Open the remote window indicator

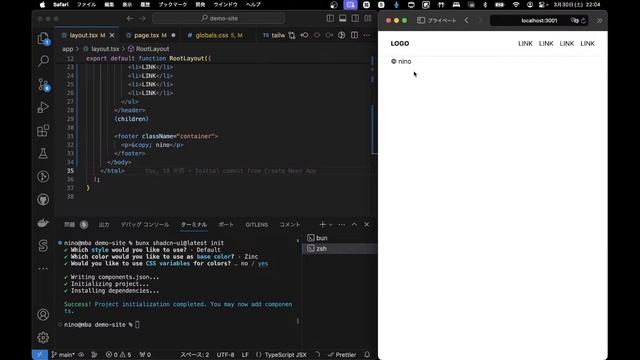click(x=39, y=355)
